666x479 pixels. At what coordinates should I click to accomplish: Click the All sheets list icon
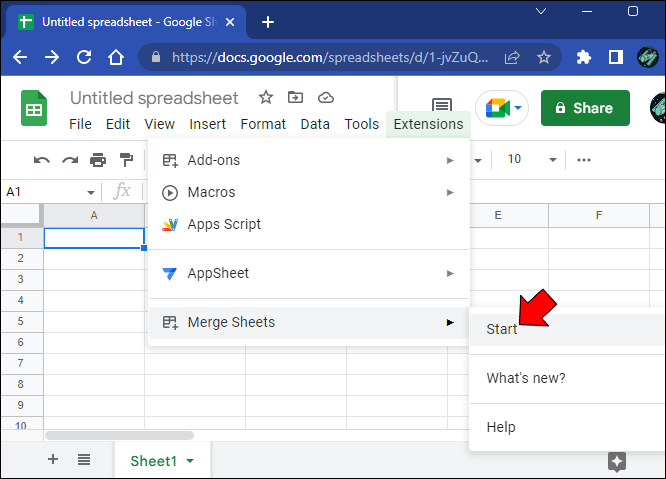tap(84, 459)
